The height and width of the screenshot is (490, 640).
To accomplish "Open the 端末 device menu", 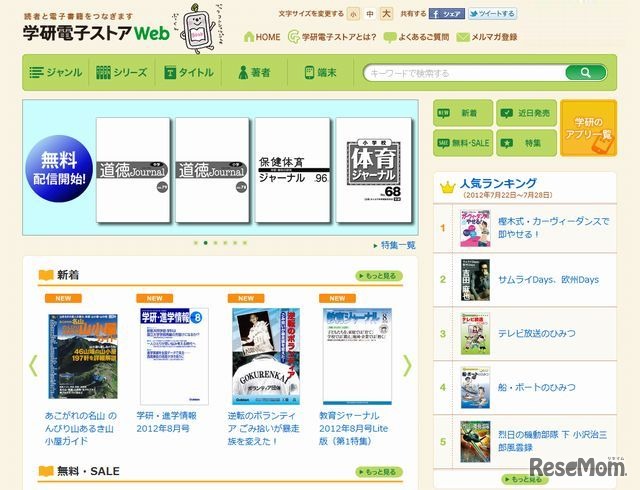I will click(320, 73).
